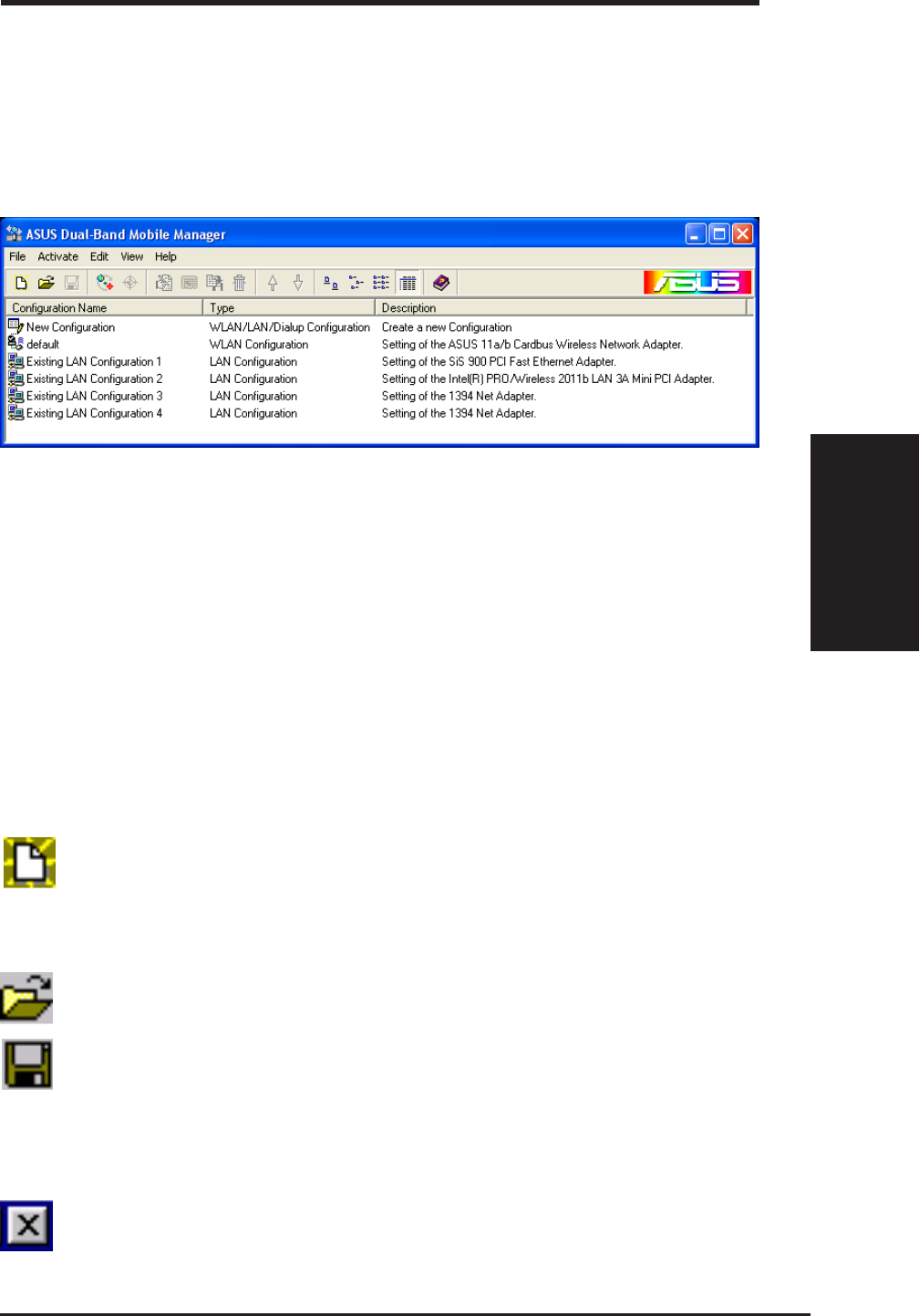The height and width of the screenshot is (1316, 919).
Task: Click the large X close icon at bottom
Action: [x=26, y=1226]
